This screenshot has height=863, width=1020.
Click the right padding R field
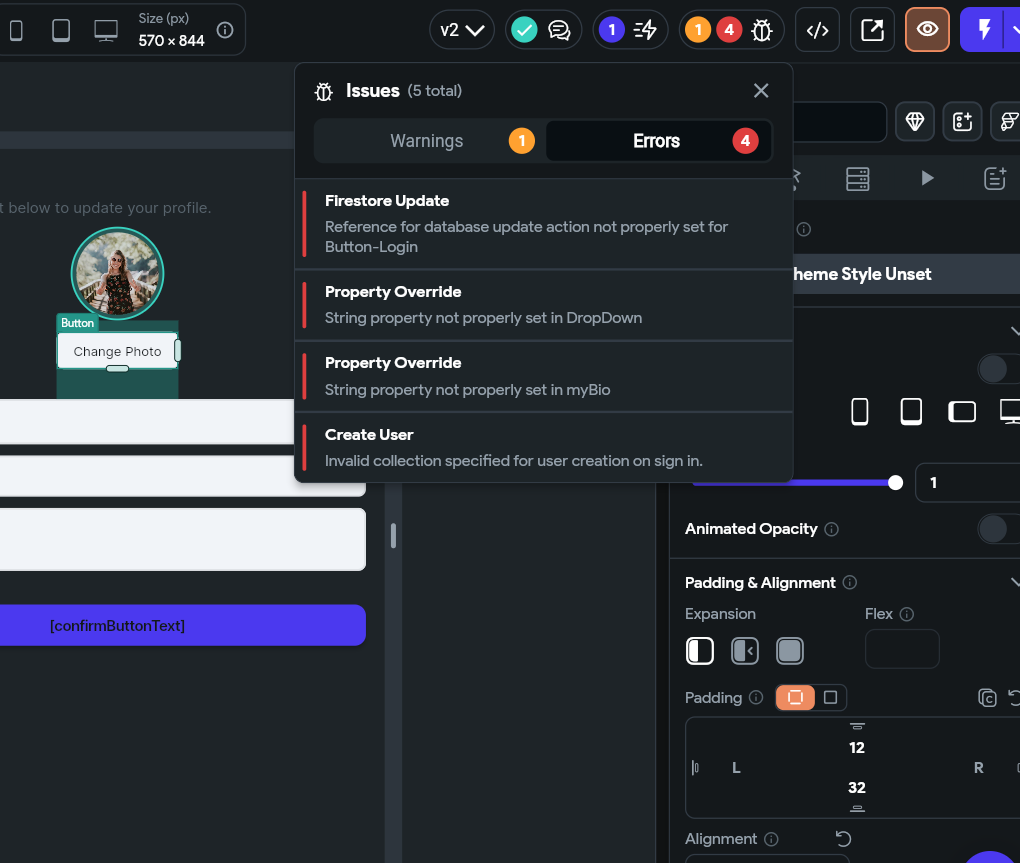[978, 767]
